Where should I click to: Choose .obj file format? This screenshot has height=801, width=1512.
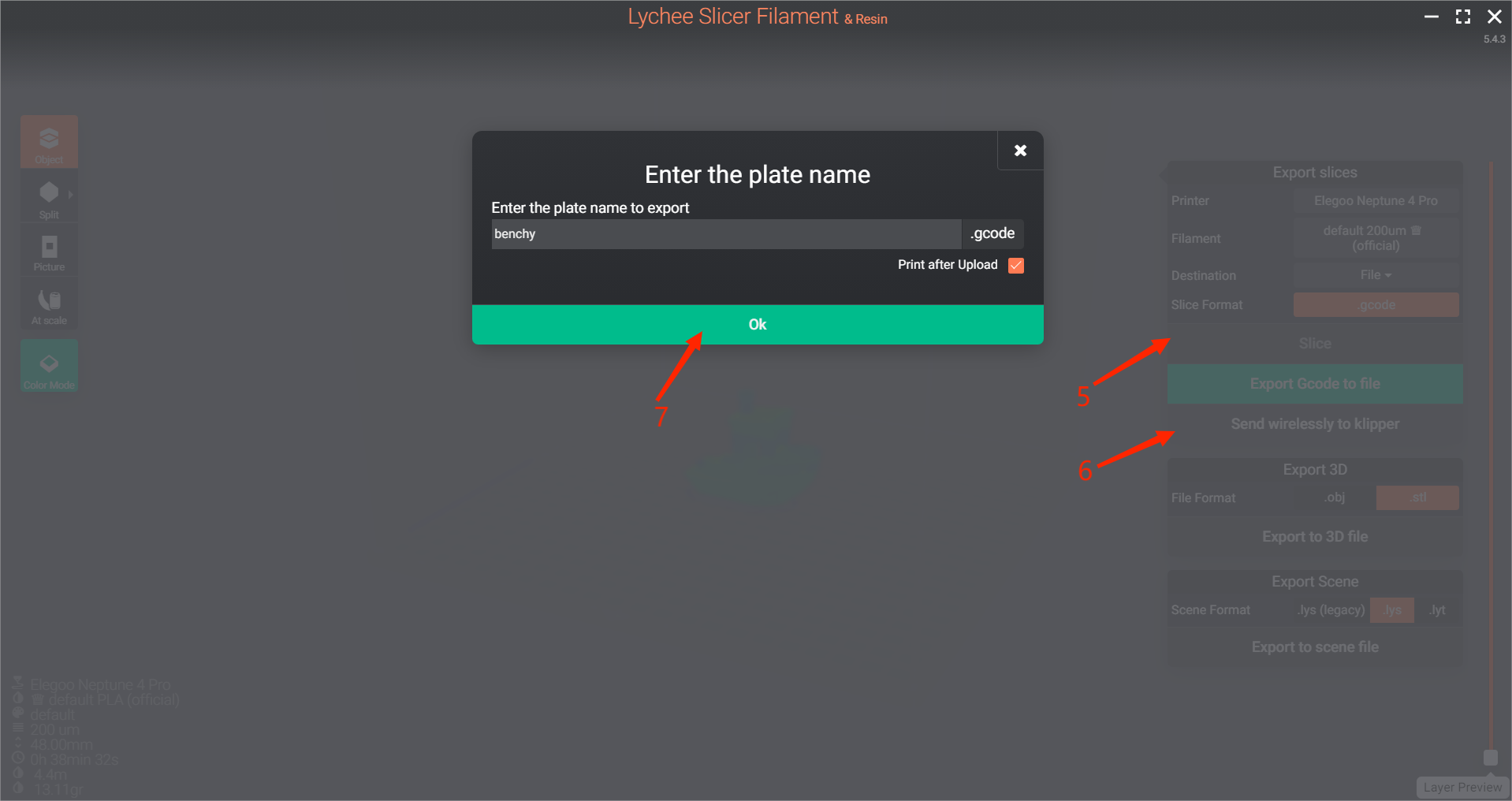pyautogui.click(x=1335, y=497)
